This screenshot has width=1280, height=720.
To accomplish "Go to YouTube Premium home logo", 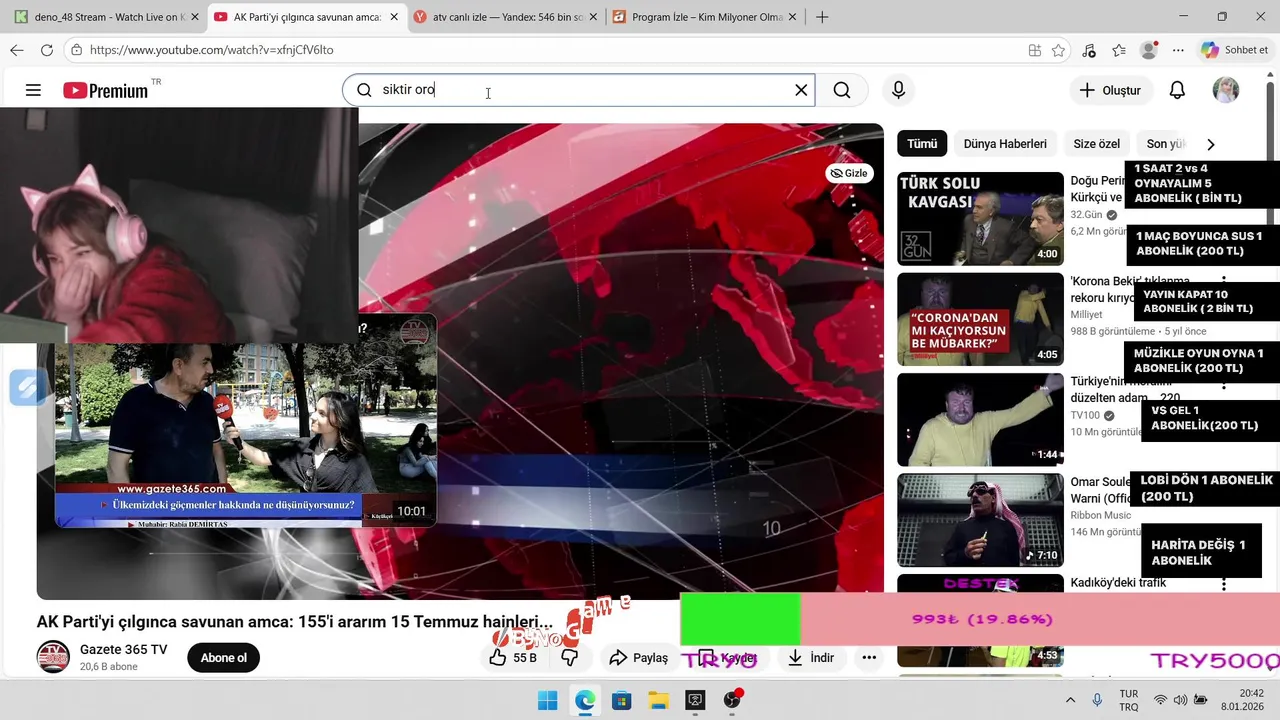I will pyautogui.click(x=105, y=90).
